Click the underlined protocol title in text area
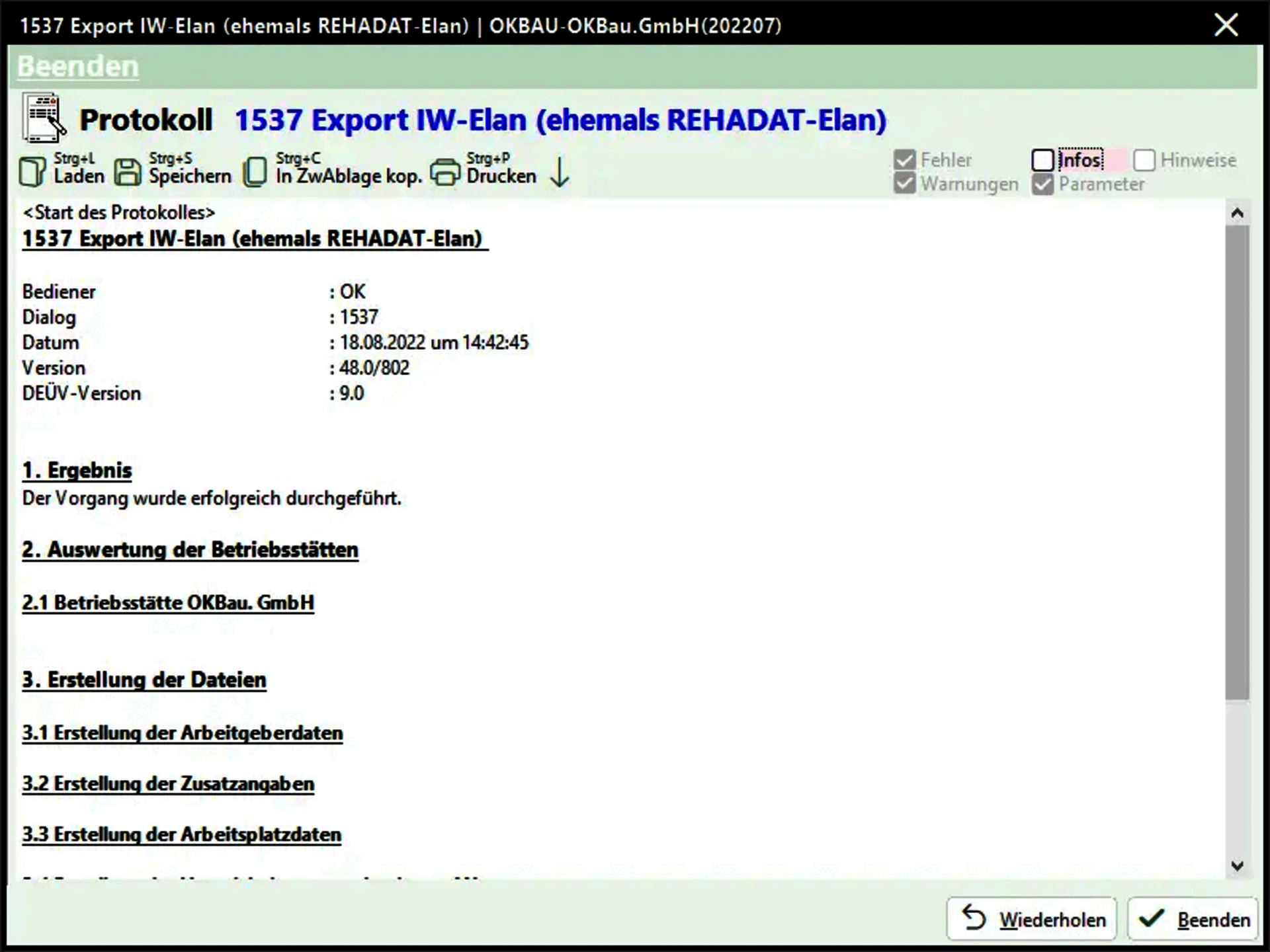Viewport: 1270px width, 952px height. (255, 239)
